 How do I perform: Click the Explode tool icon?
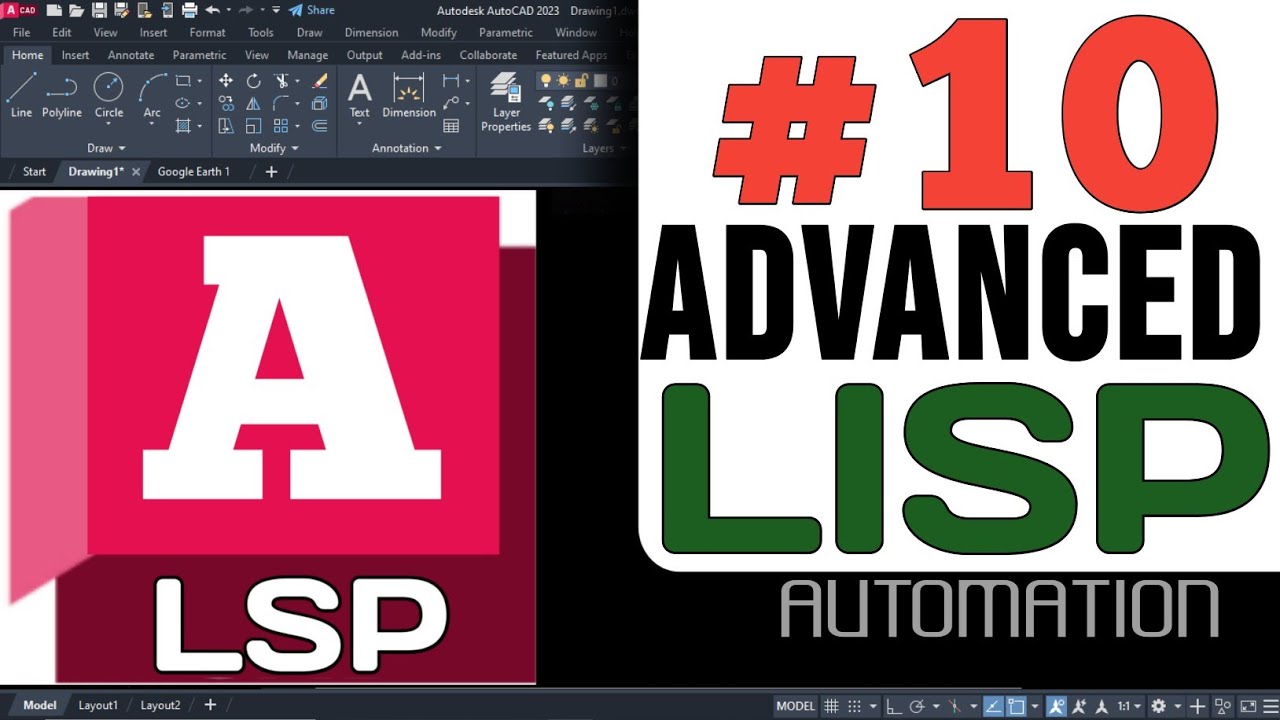(320, 103)
